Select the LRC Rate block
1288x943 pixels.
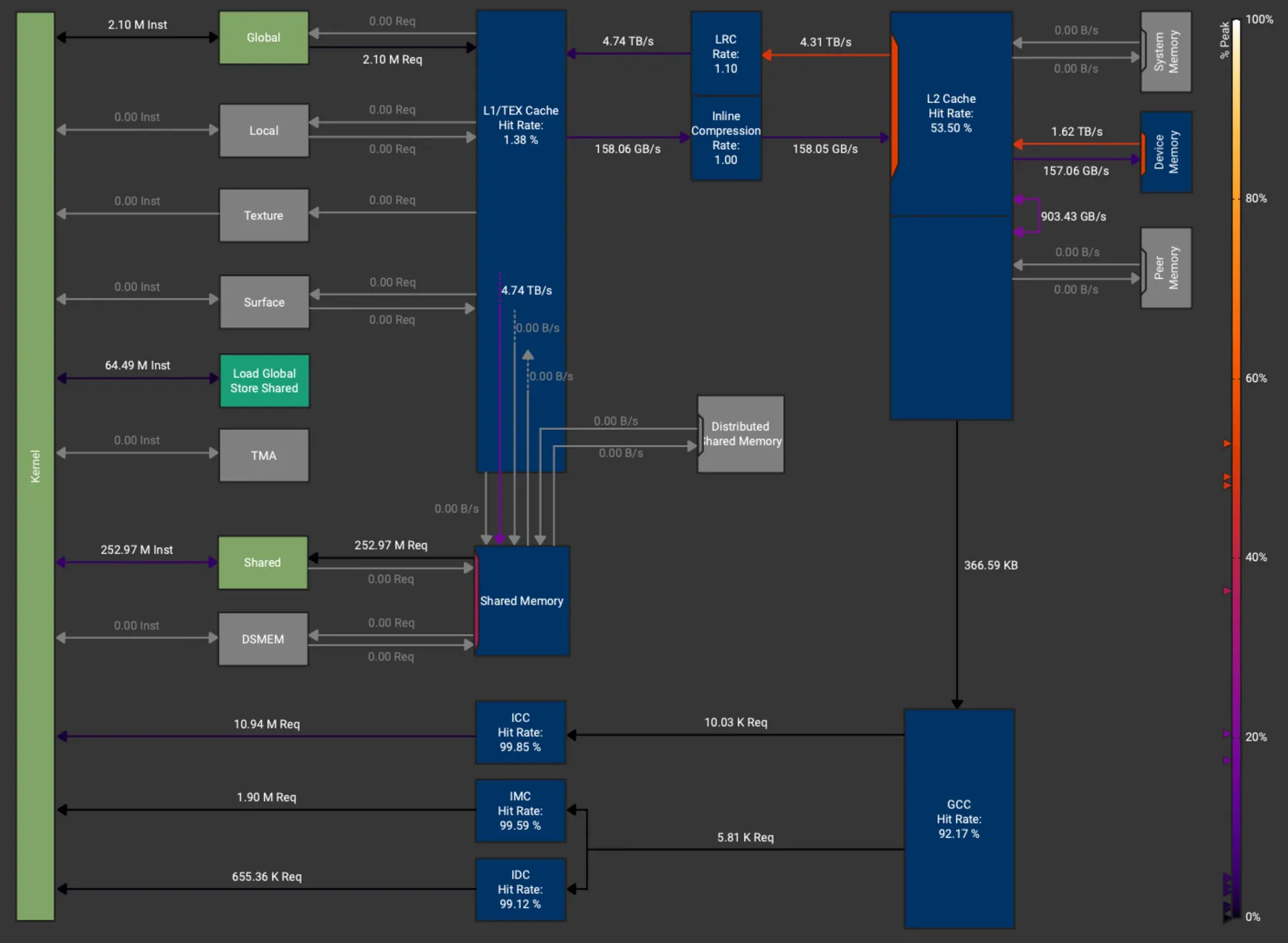point(725,54)
